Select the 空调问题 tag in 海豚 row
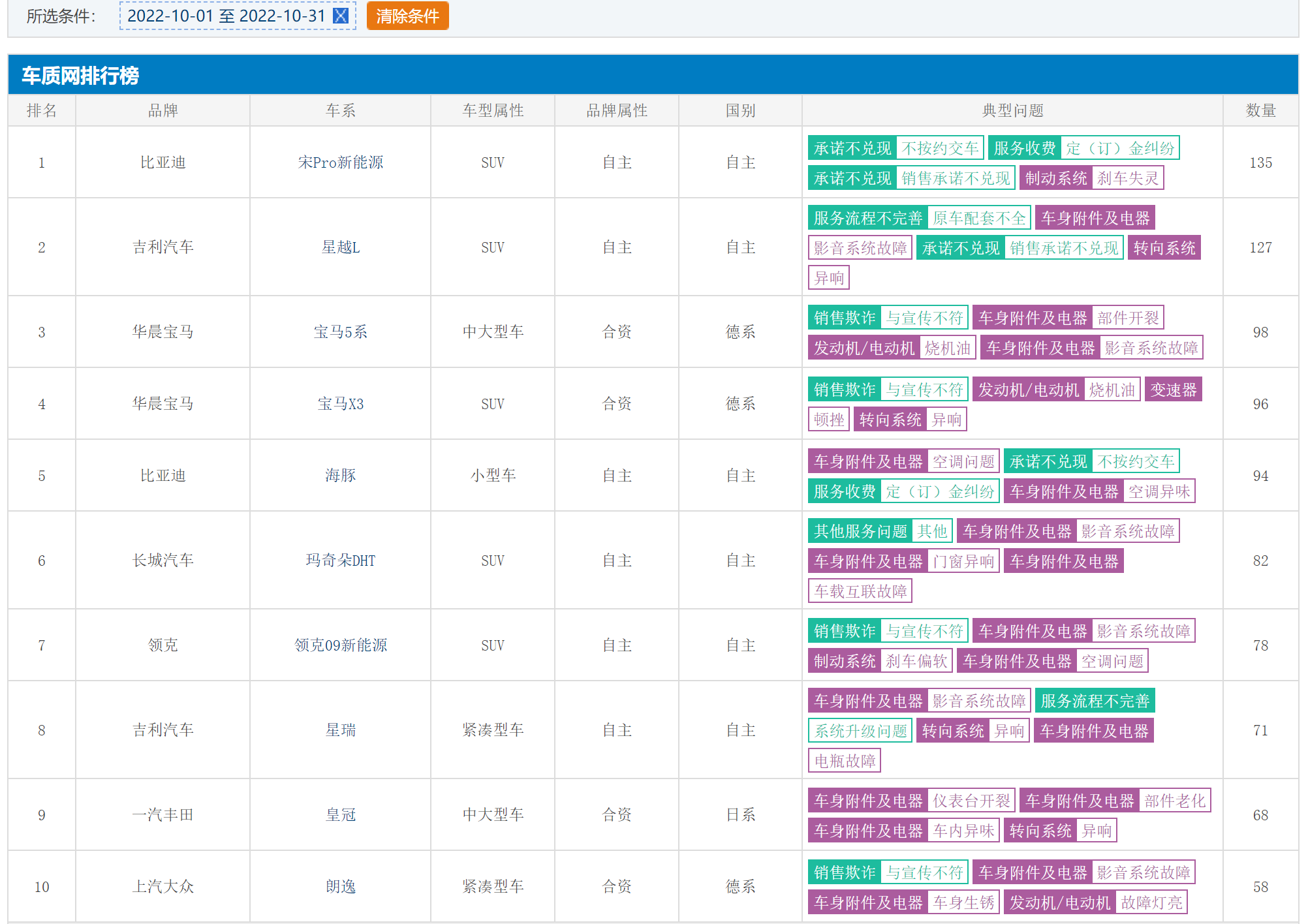 pos(963,461)
